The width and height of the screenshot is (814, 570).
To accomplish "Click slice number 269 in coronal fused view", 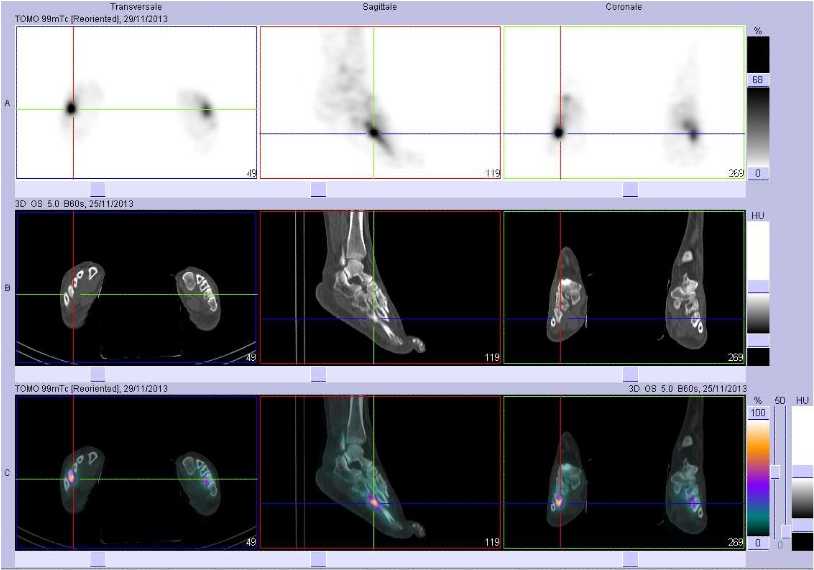I will [736, 542].
